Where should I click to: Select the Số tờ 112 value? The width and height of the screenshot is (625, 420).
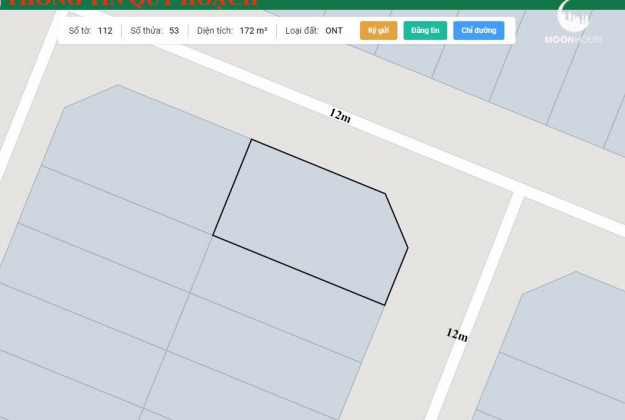click(x=104, y=31)
